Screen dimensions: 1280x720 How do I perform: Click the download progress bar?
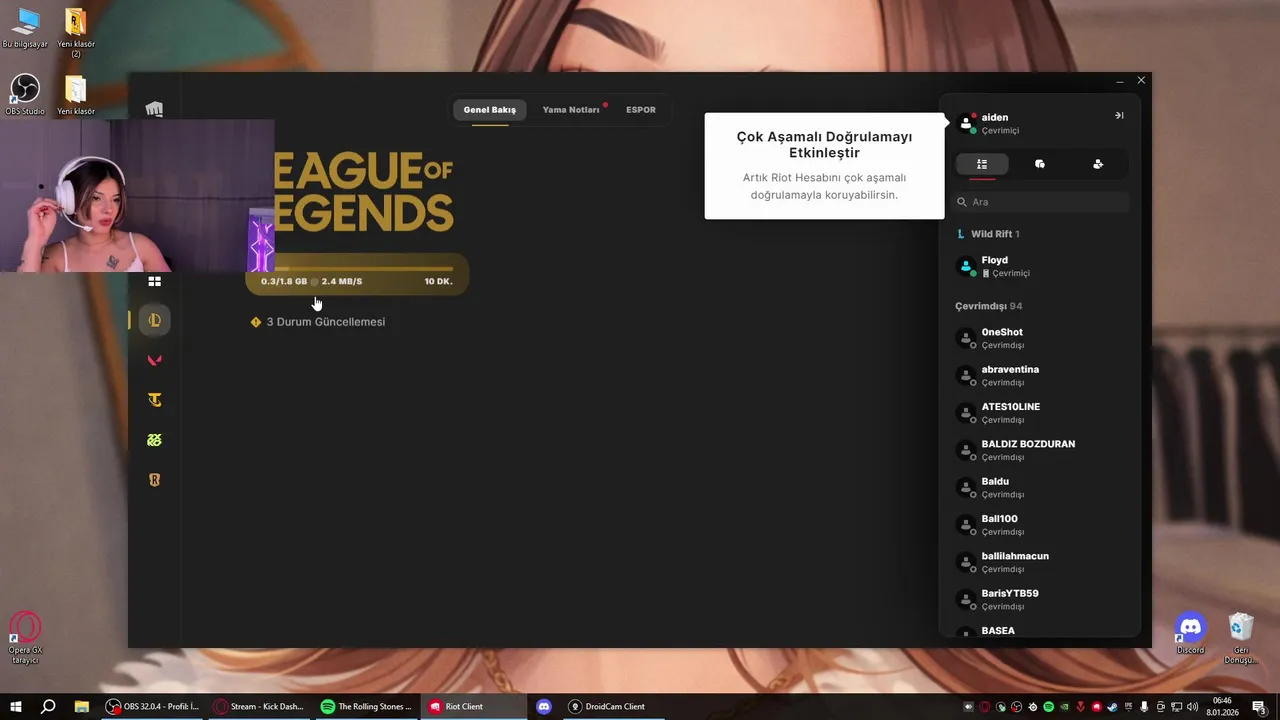pyautogui.click(x=357, y=268)
